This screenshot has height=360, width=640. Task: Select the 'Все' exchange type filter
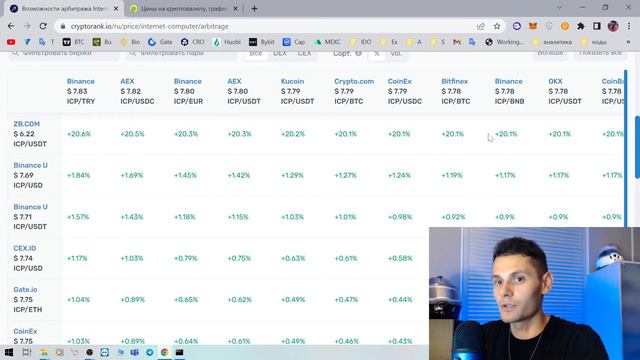(256, 53)
